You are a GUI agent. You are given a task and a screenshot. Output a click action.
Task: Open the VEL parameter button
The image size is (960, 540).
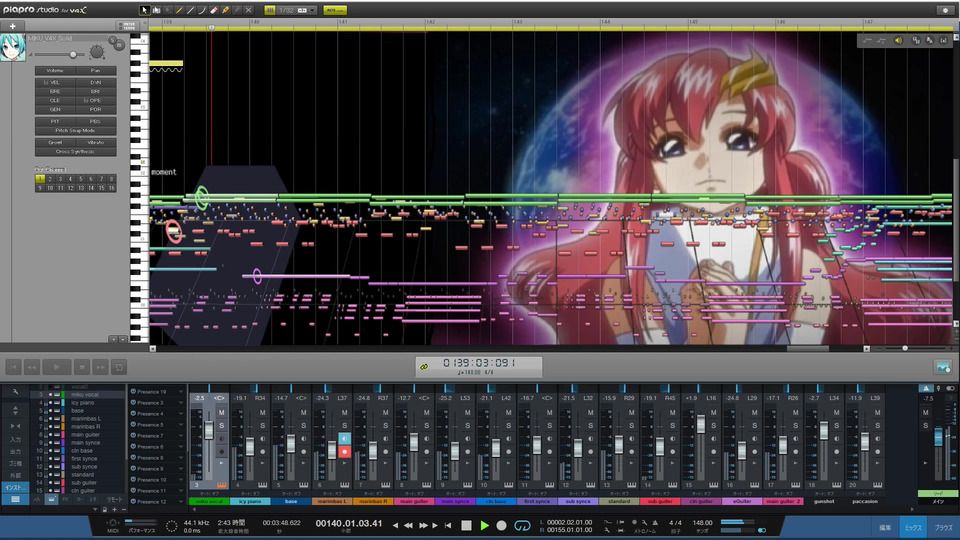[55, 82]
